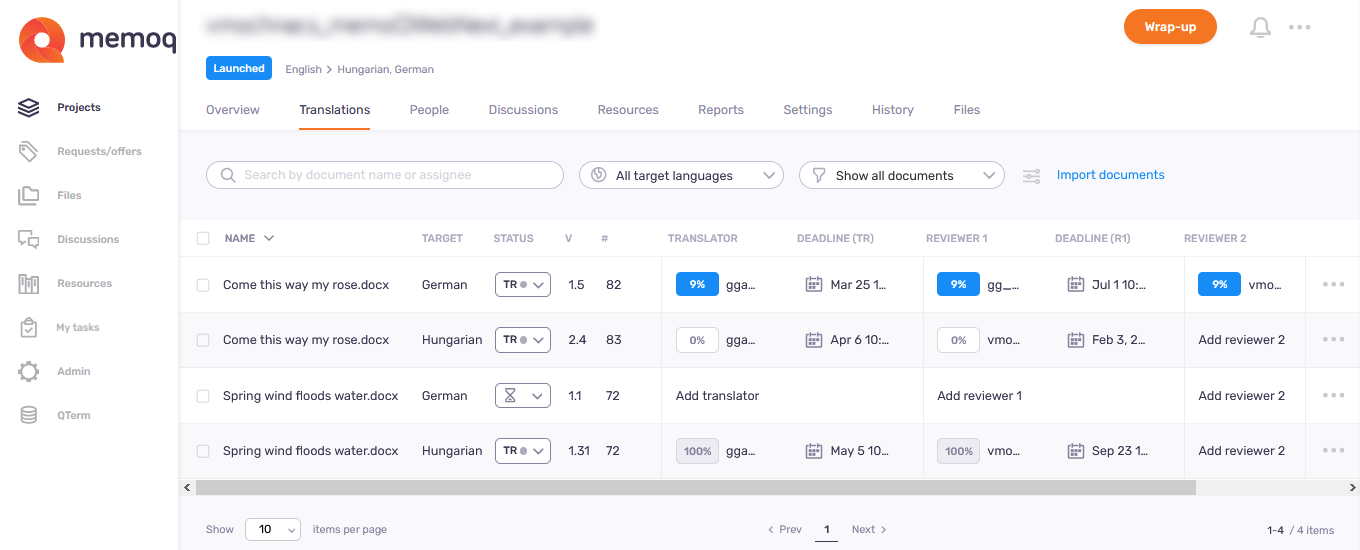Expand the All target languages dropdown

(681, 176)
